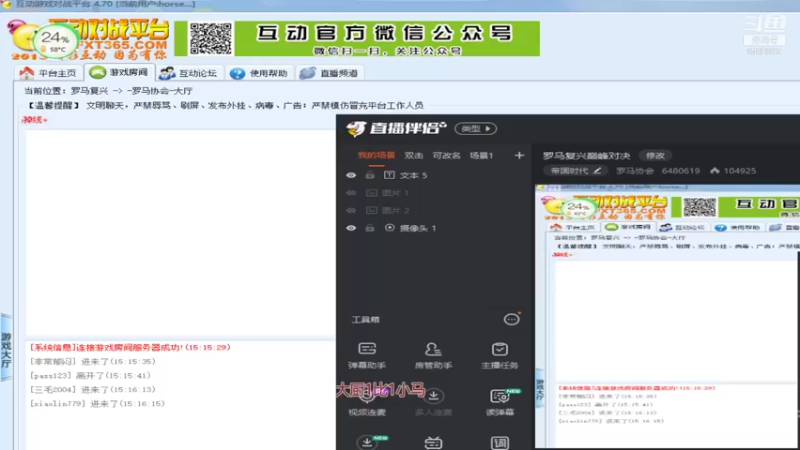Click the QR code in the banner
The height and width of the screenshot is (450, 800).
[210, 38]
